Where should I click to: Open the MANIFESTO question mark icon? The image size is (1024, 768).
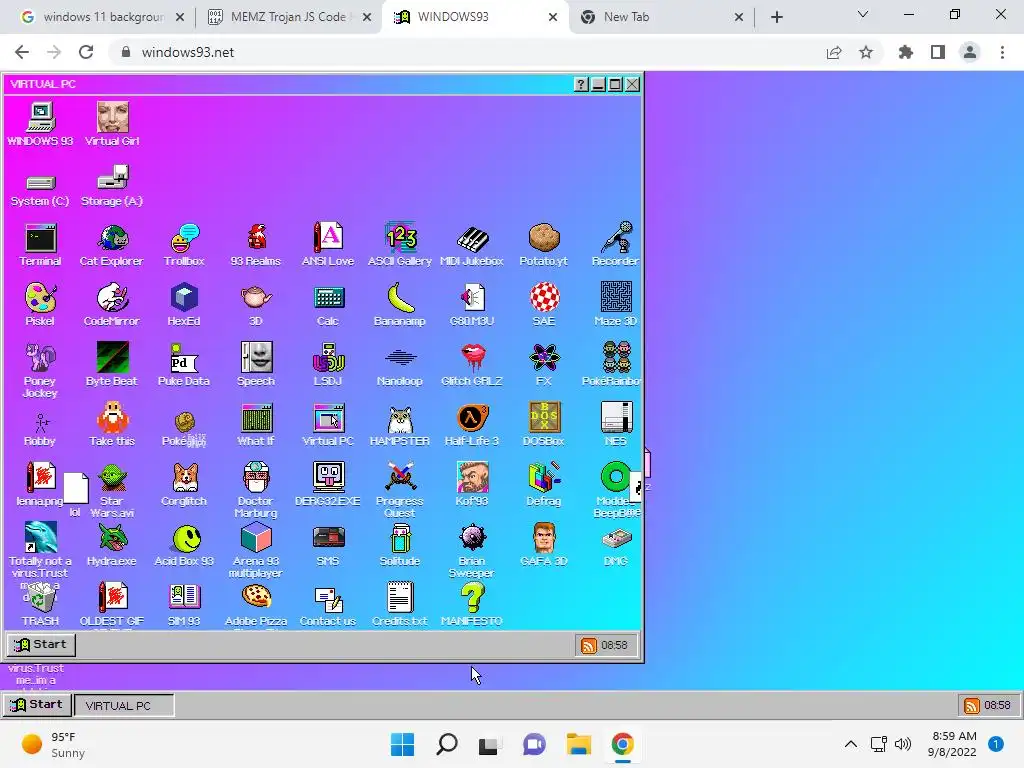(472, 605)
